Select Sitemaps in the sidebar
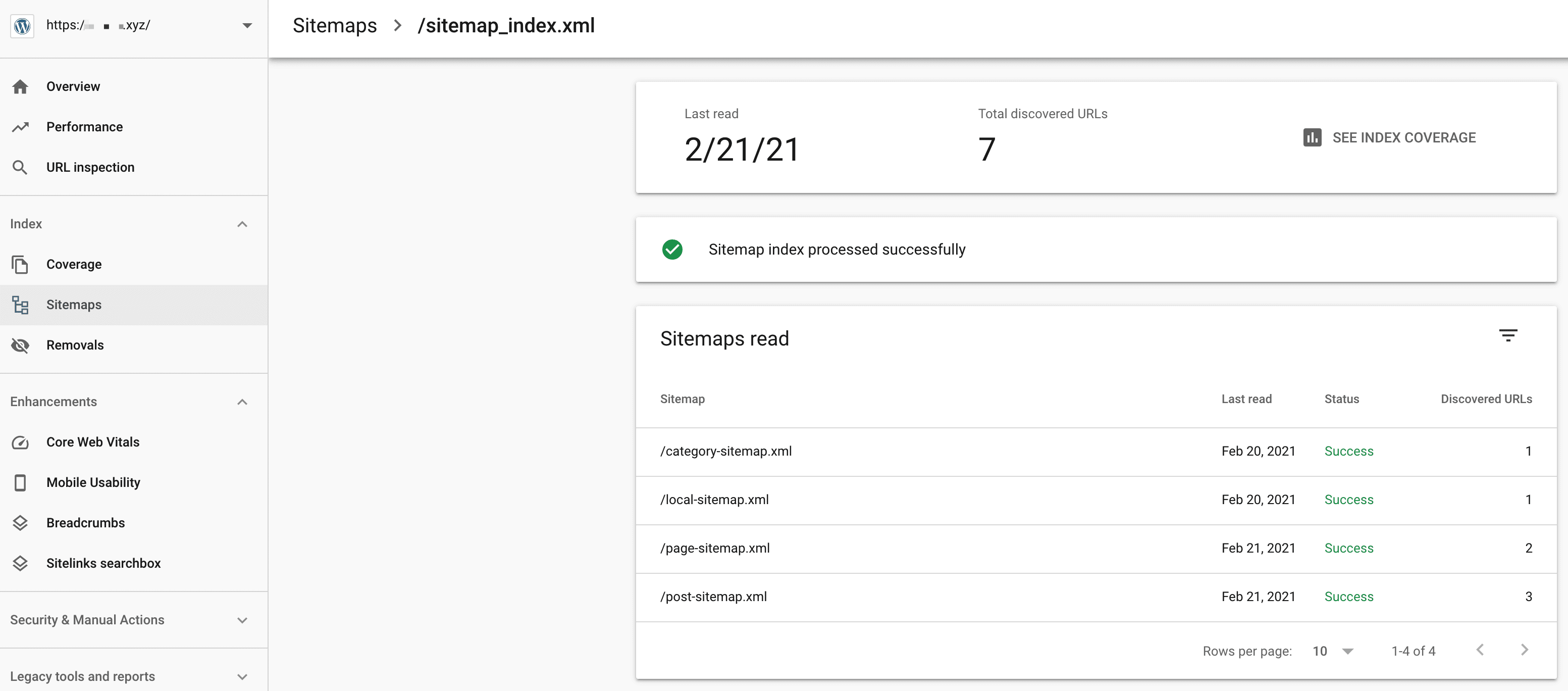Viewport: 1568px width, 691px height. (x=74, y=305)
